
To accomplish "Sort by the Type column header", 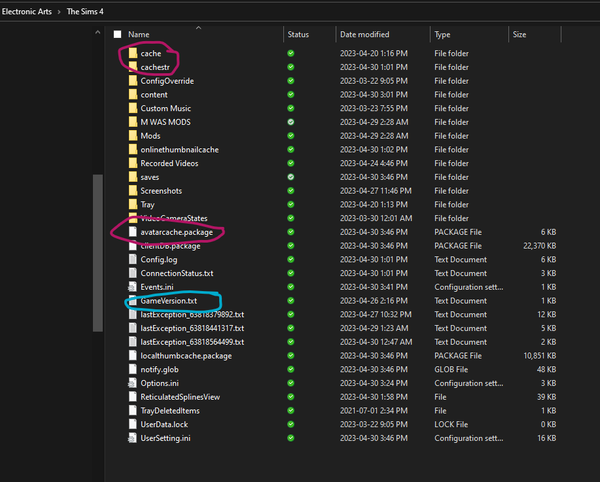I will 442,34.
